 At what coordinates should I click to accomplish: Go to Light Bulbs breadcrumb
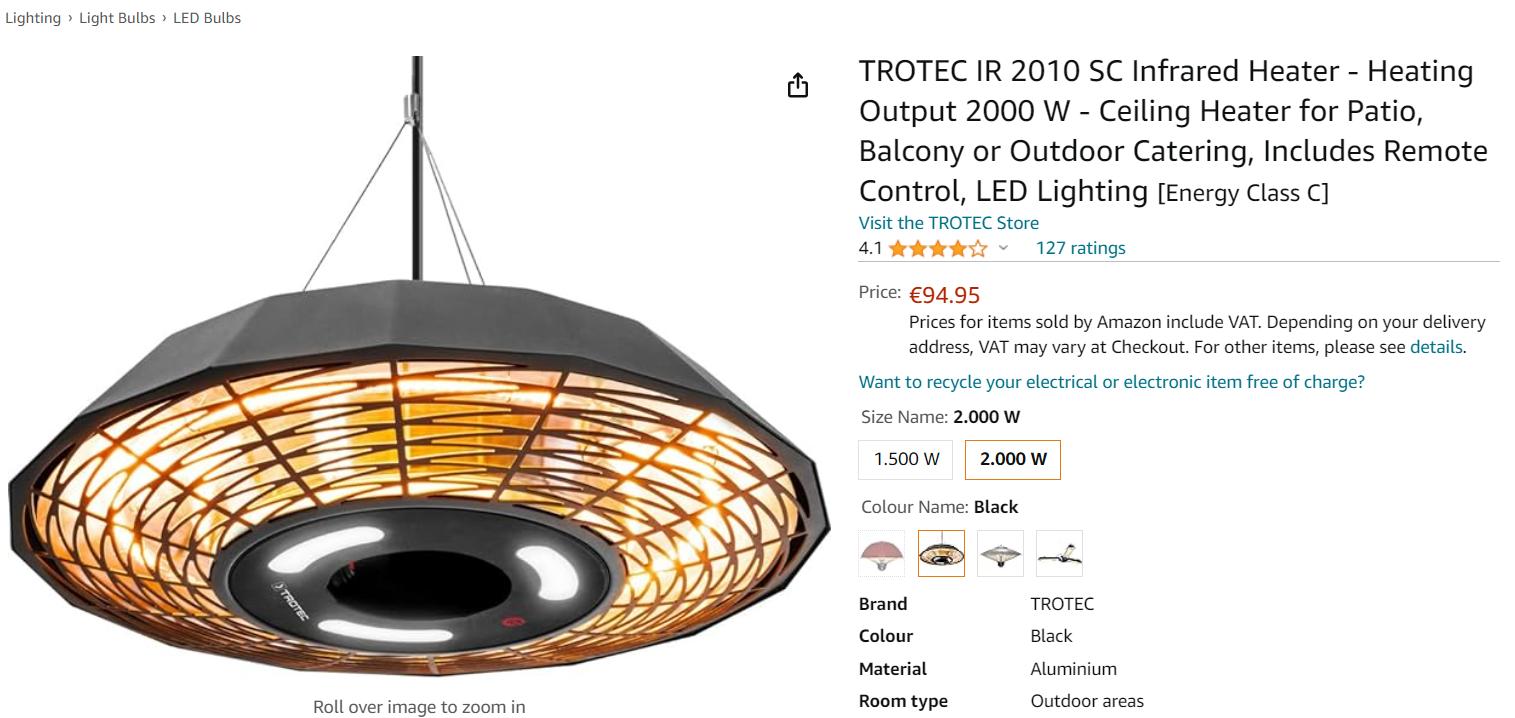coord(117,18)
